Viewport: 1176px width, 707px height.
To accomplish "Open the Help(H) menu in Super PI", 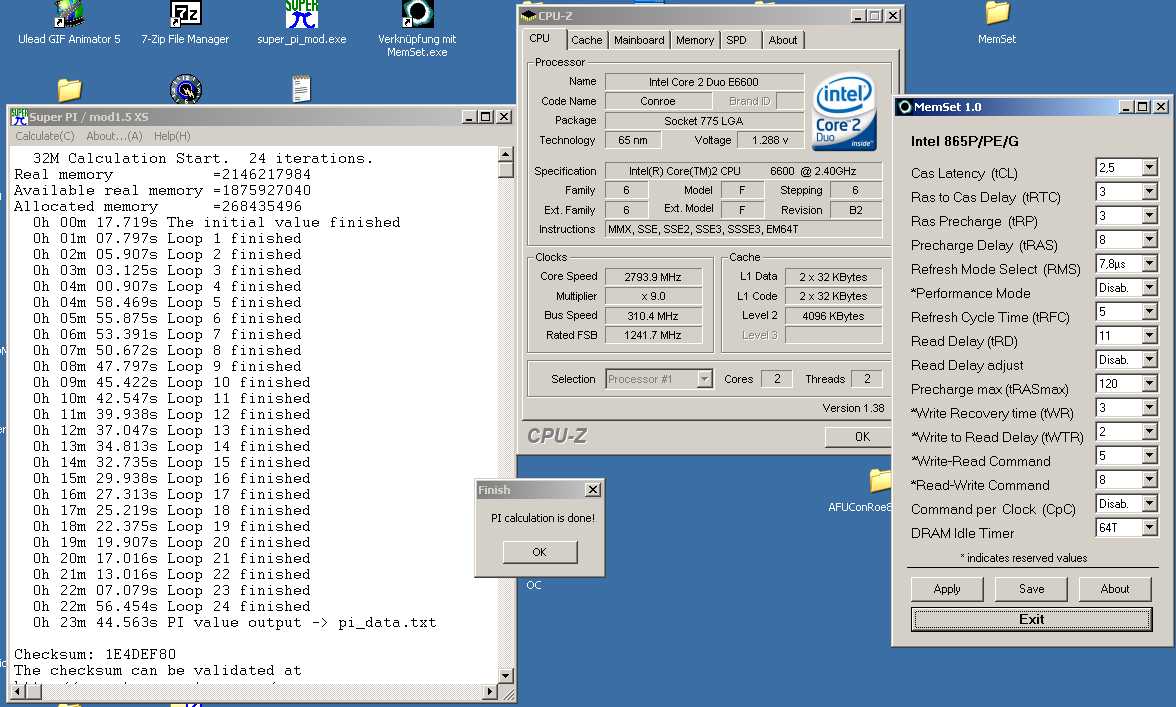I will pyautogui.click(x=172, y=136).
